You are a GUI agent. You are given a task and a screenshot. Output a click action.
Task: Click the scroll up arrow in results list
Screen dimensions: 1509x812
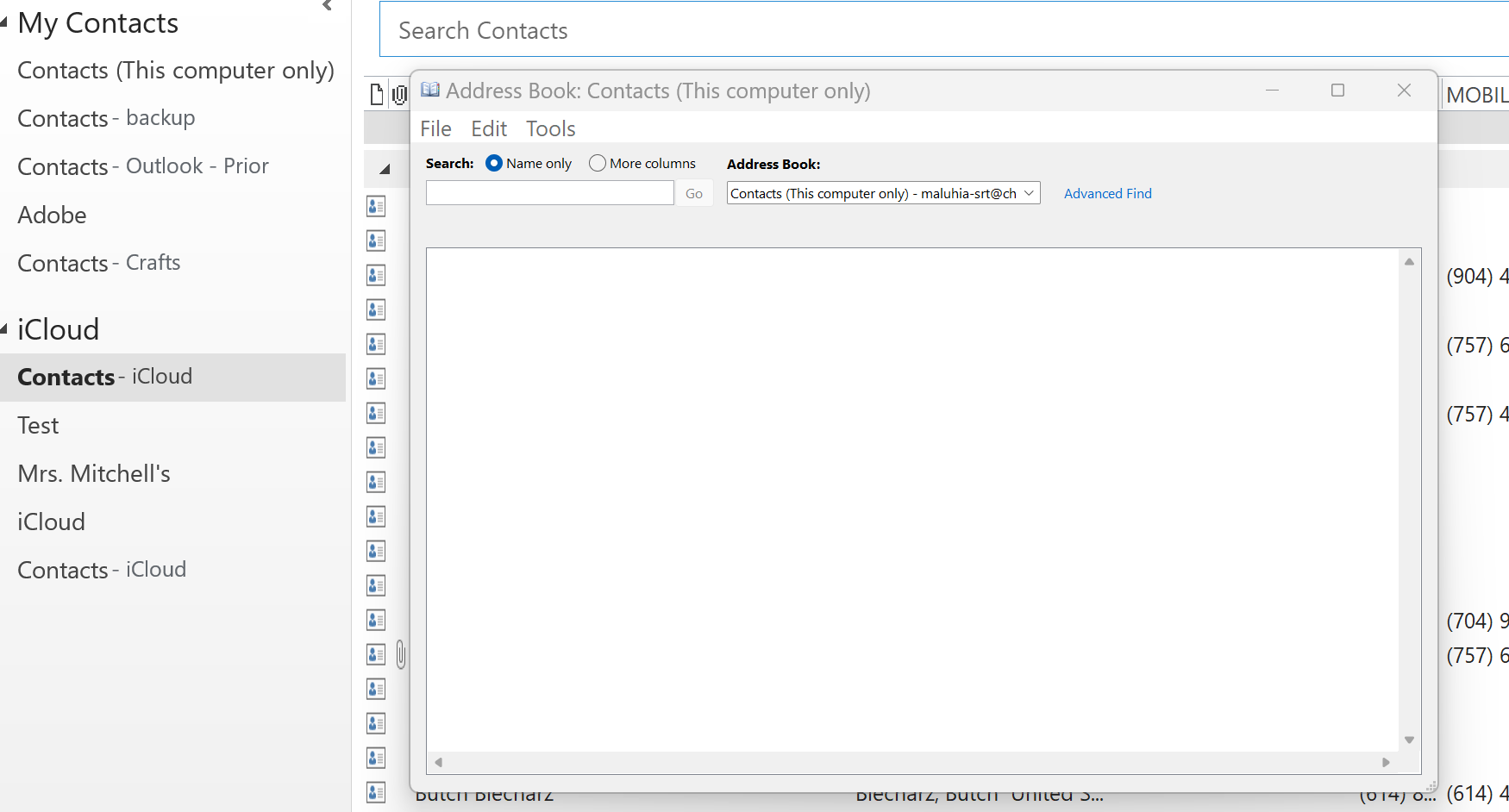[x=1410, y=261]
